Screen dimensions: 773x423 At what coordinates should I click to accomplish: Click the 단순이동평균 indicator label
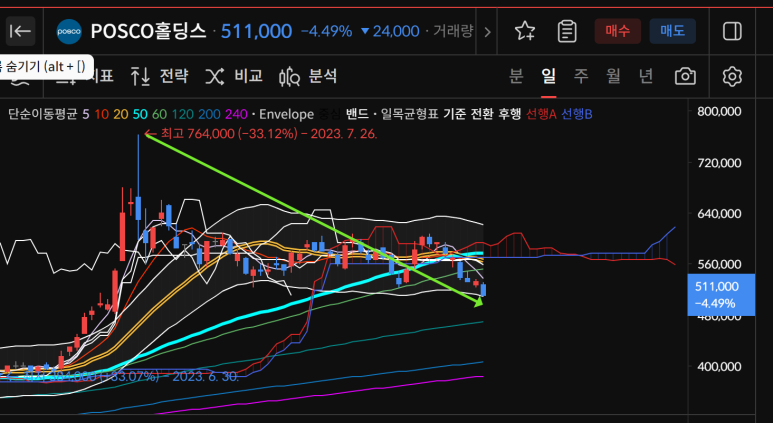click(x=43, y=114)
